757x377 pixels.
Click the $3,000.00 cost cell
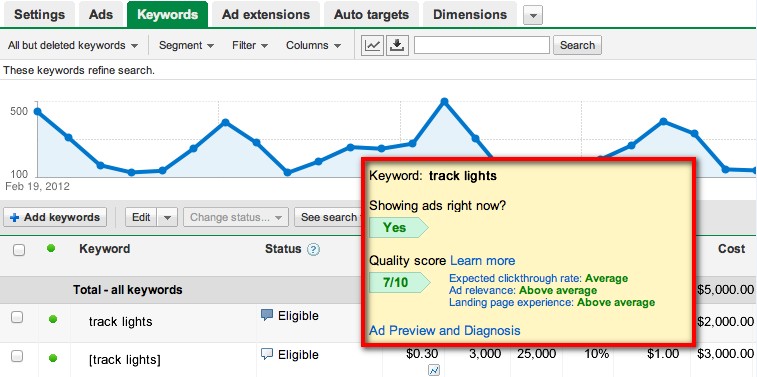[726, 353]
